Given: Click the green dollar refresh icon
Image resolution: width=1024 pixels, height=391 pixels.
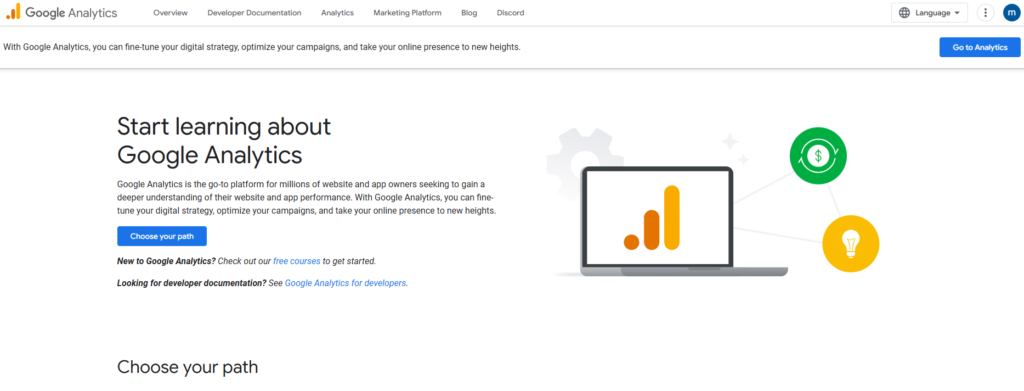Looking at the screenshot, I should [x=818, y=155].
